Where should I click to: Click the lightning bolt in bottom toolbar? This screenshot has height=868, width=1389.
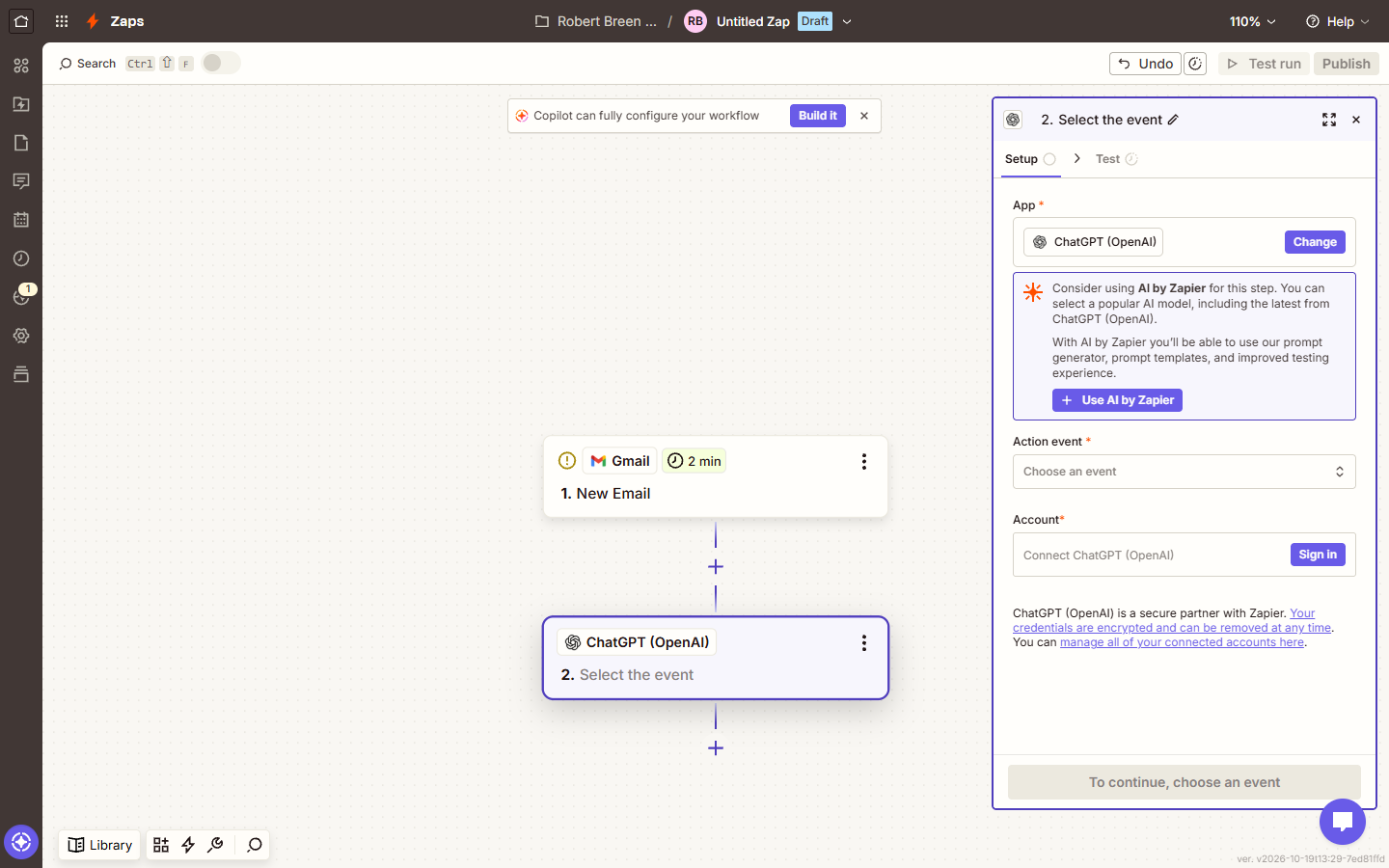coord(188,845)
